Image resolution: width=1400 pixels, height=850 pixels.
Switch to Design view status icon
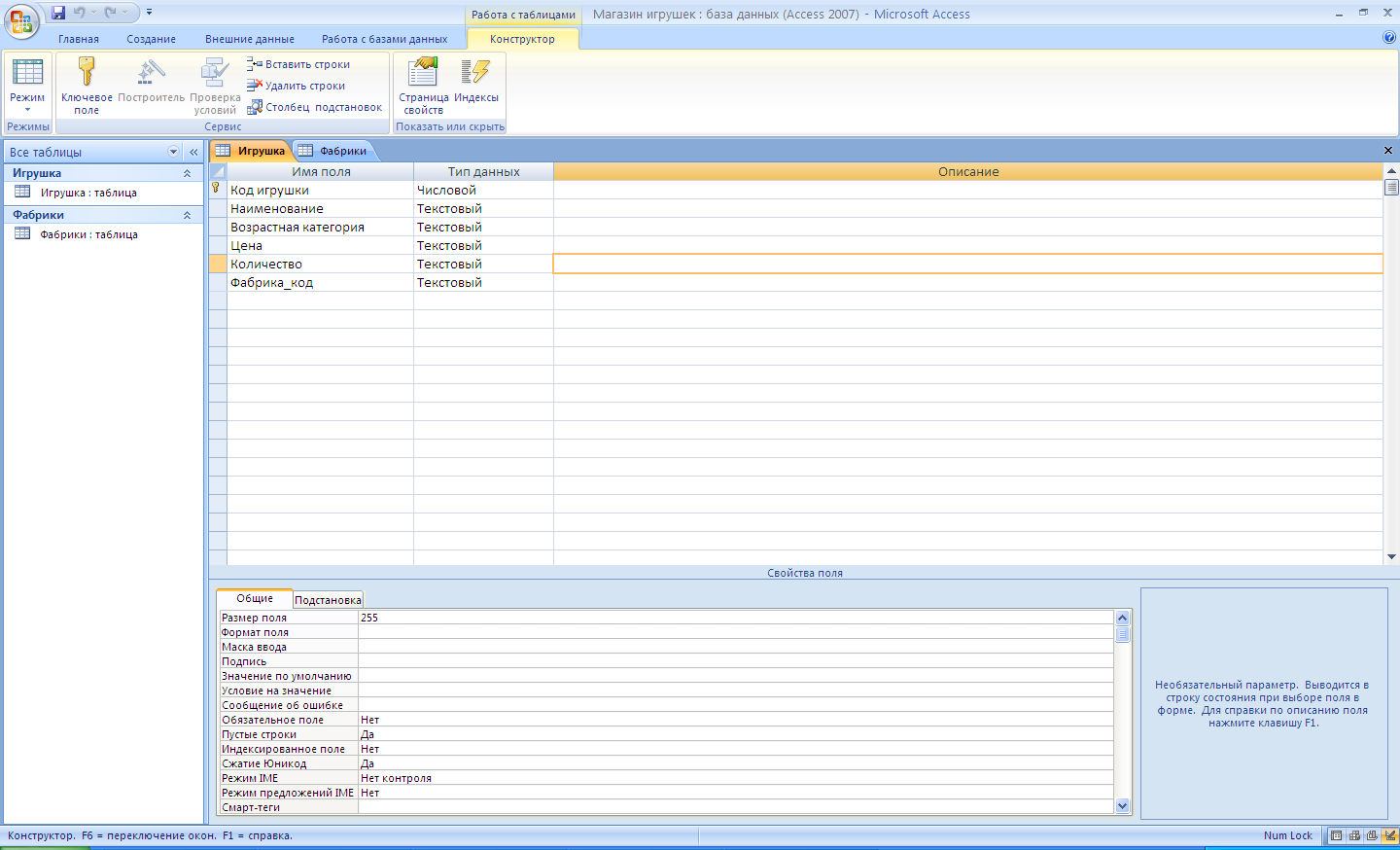[1389, 835]
